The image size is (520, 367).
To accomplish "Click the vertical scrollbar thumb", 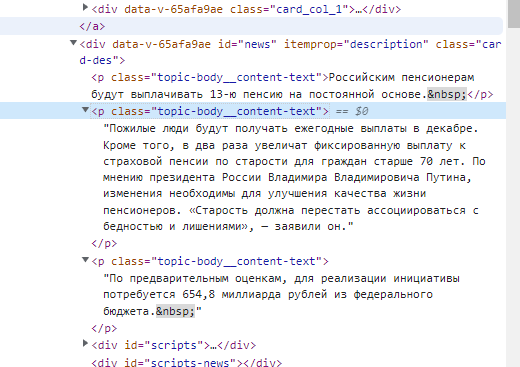I will point(514,14).
